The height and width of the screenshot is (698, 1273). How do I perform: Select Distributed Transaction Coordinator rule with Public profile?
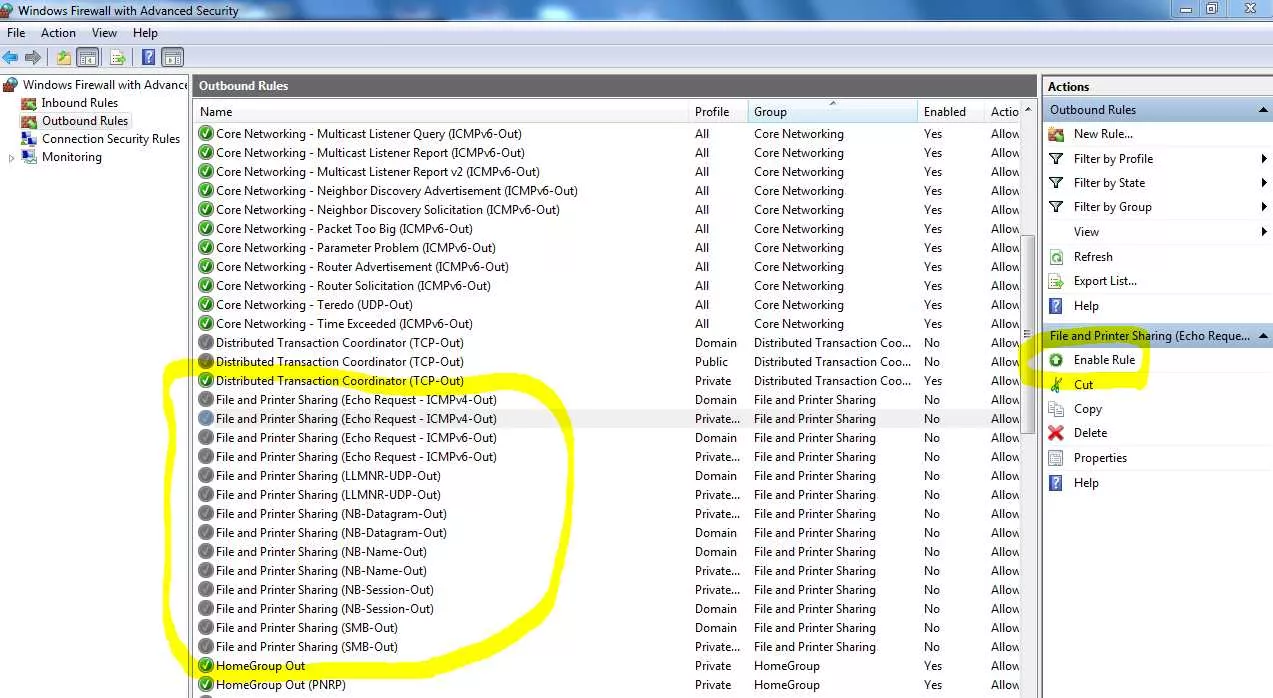340,362
